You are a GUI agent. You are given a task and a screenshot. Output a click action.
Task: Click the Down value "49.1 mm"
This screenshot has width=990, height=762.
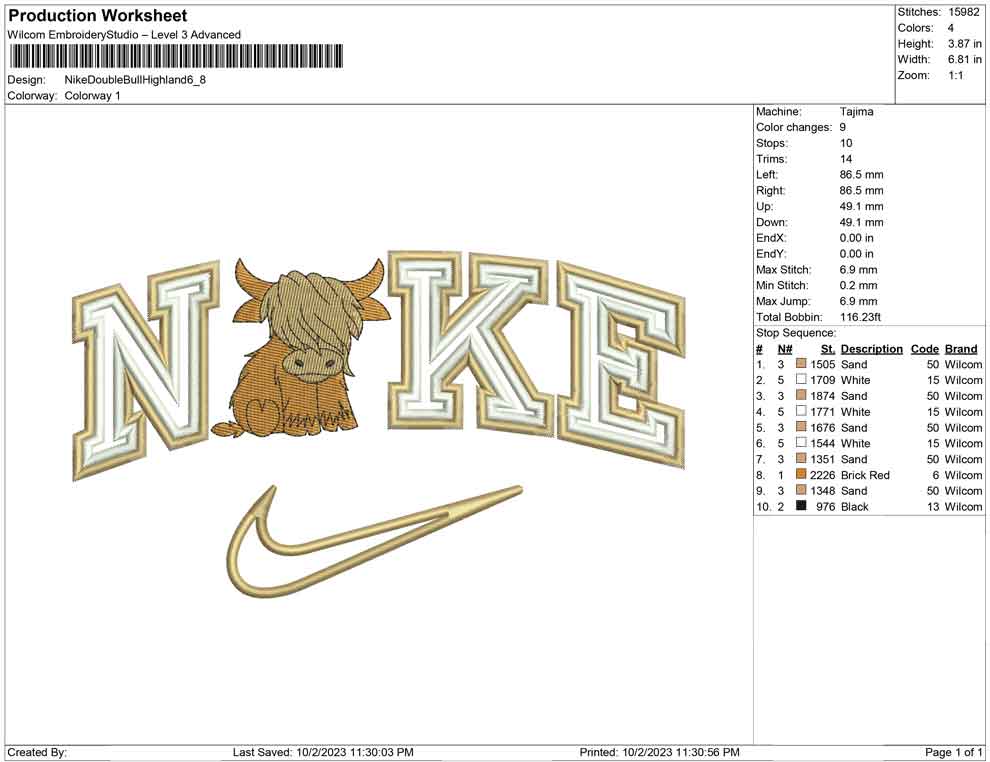tap(861, 222)
